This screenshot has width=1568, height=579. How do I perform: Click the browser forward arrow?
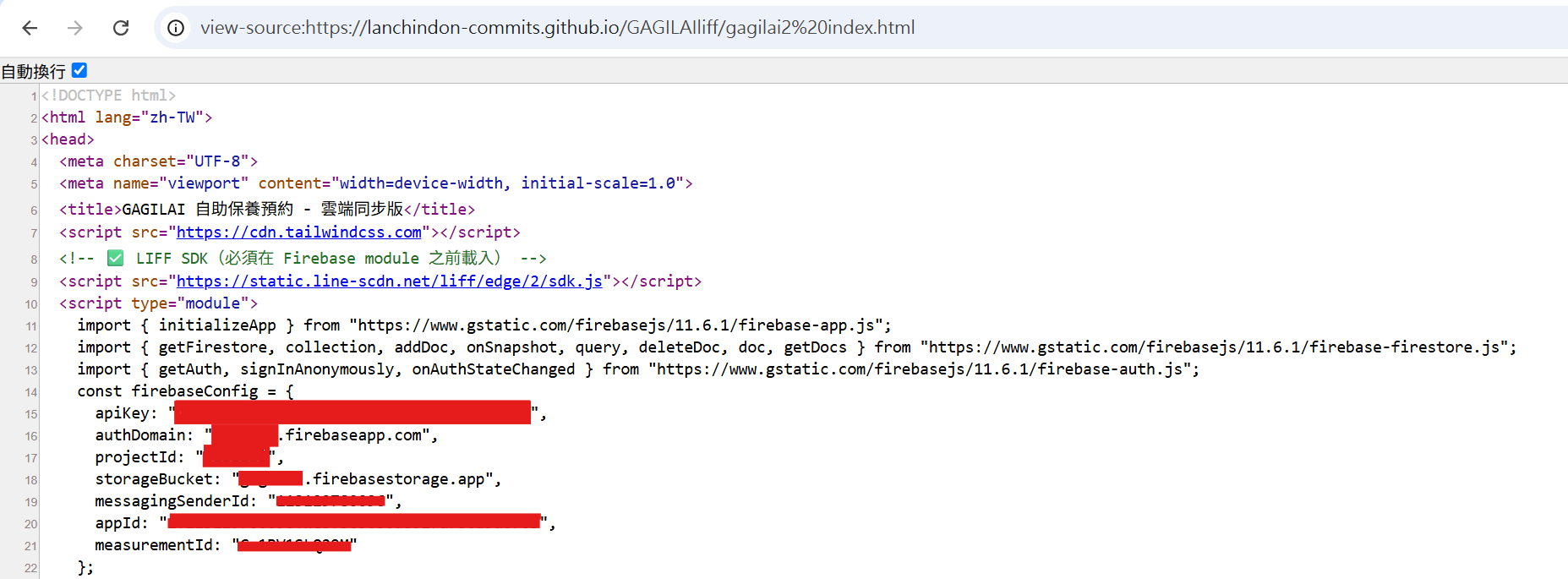pyautogui.click(x=75, y=28)
